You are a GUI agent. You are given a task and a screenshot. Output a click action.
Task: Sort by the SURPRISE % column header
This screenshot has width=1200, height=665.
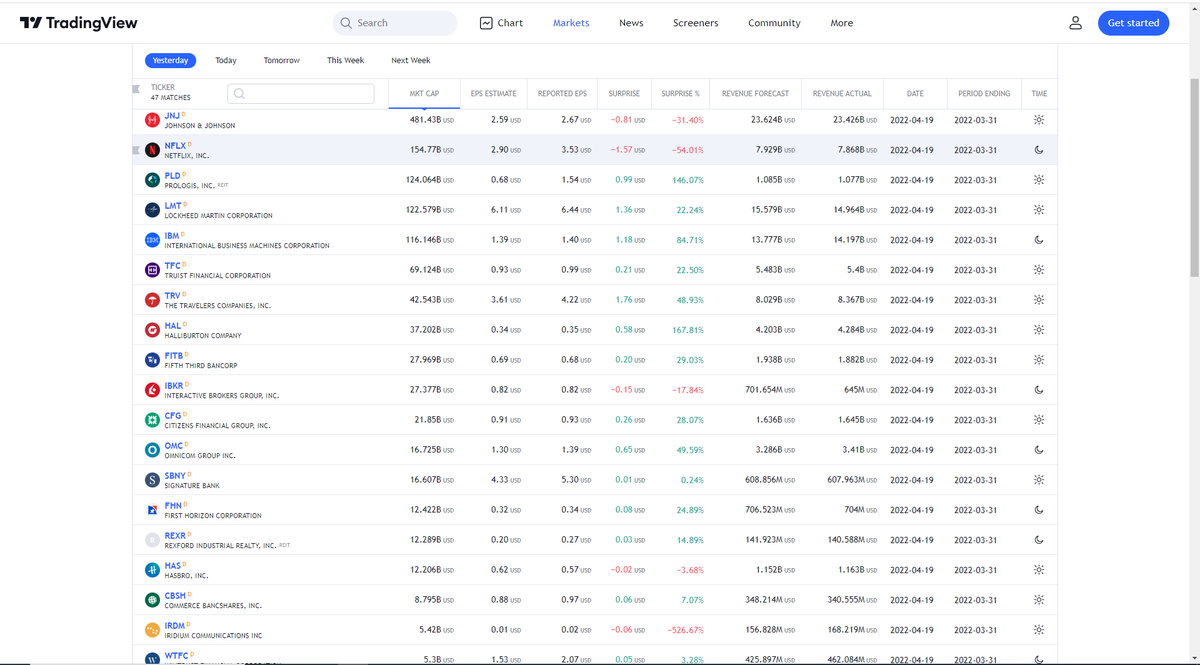[680, 94]
